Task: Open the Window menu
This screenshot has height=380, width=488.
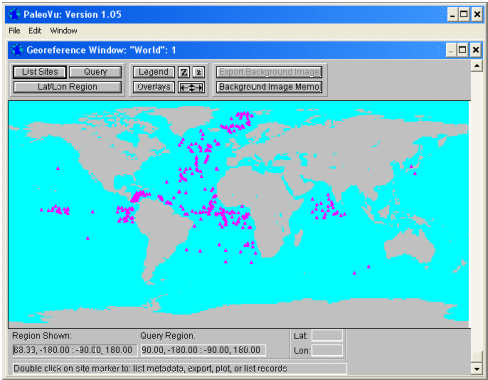Action: [x=64, y=31]
